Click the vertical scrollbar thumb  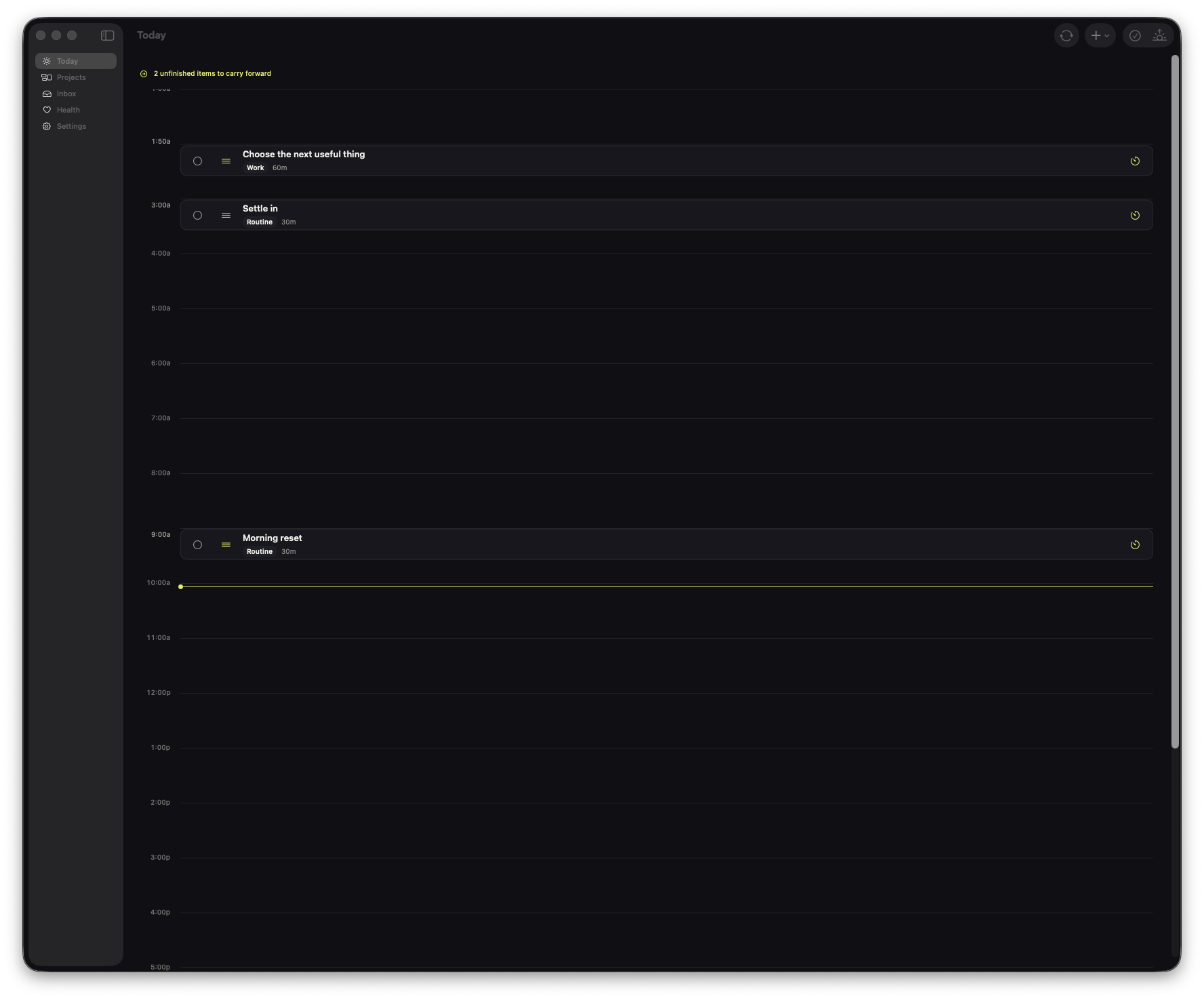tap(1176, 402)
